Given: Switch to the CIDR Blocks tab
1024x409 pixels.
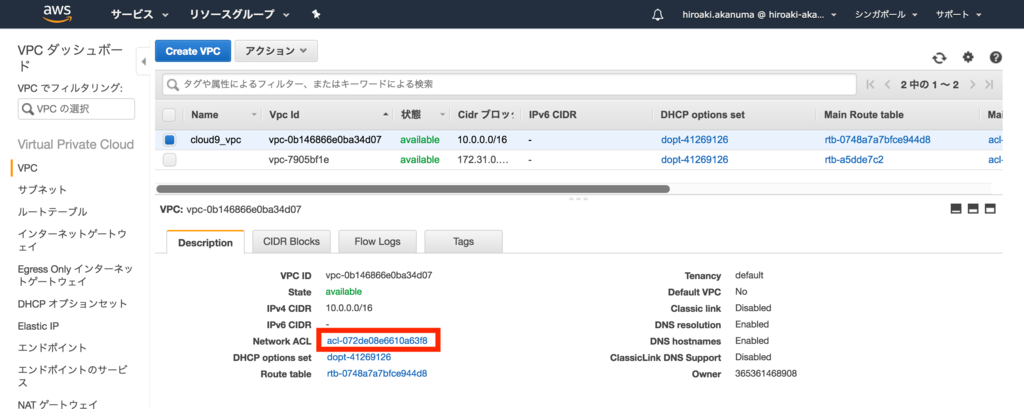Looking at the screenshot, I should click(291, 241).
